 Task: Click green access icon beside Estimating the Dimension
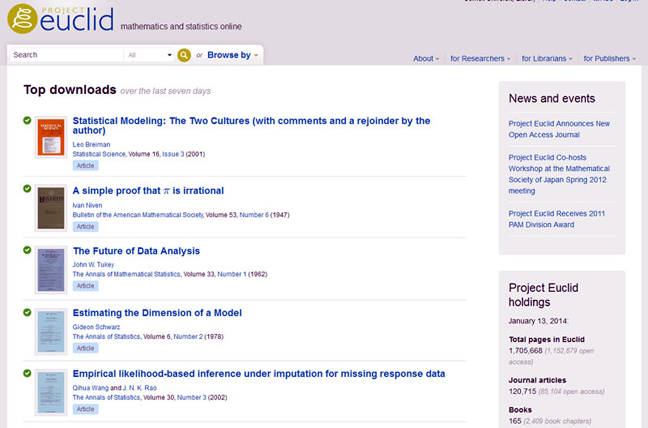click(x=27, y=312)
